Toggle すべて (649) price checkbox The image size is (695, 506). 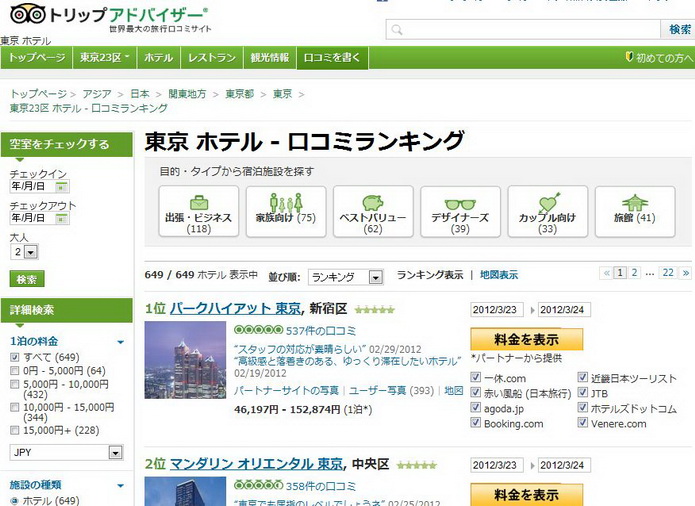[15, 357]
